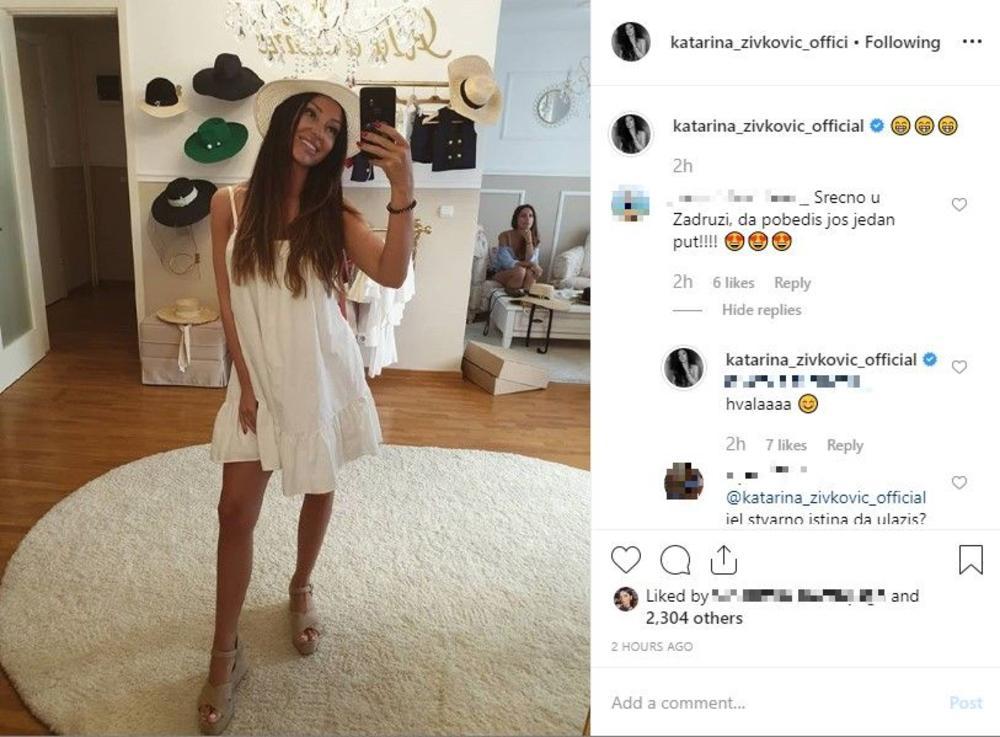Open caption author avatar next to emoji caption

[x=631, y=134]
